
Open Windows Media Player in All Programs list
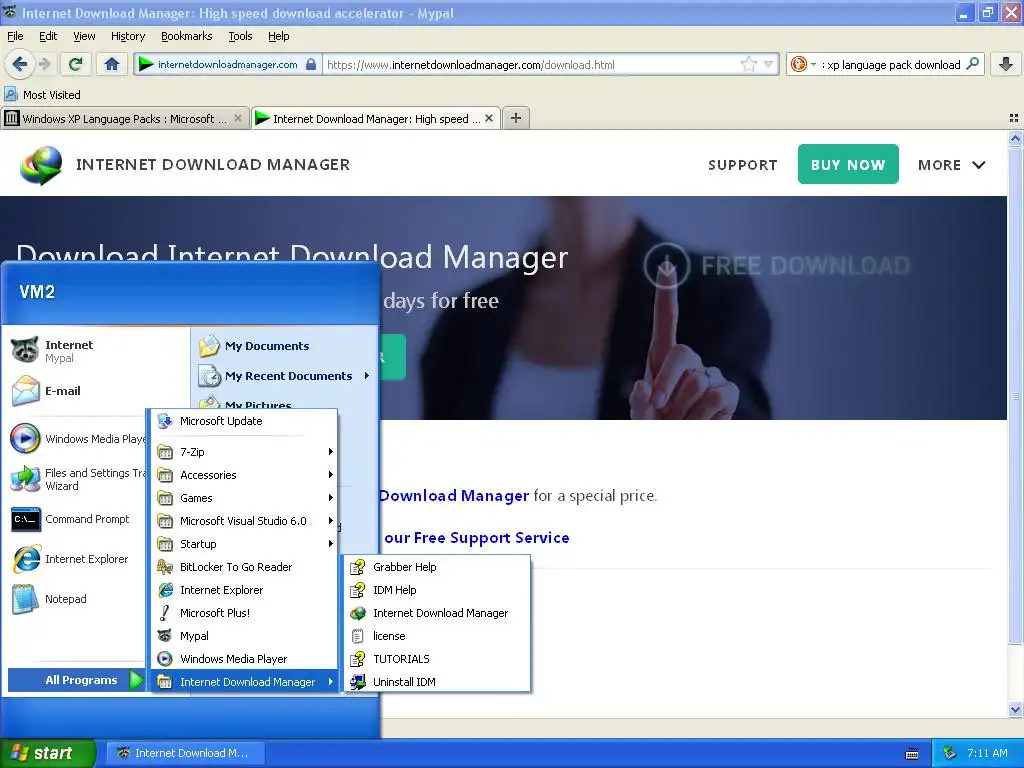[x=245, y=659]
